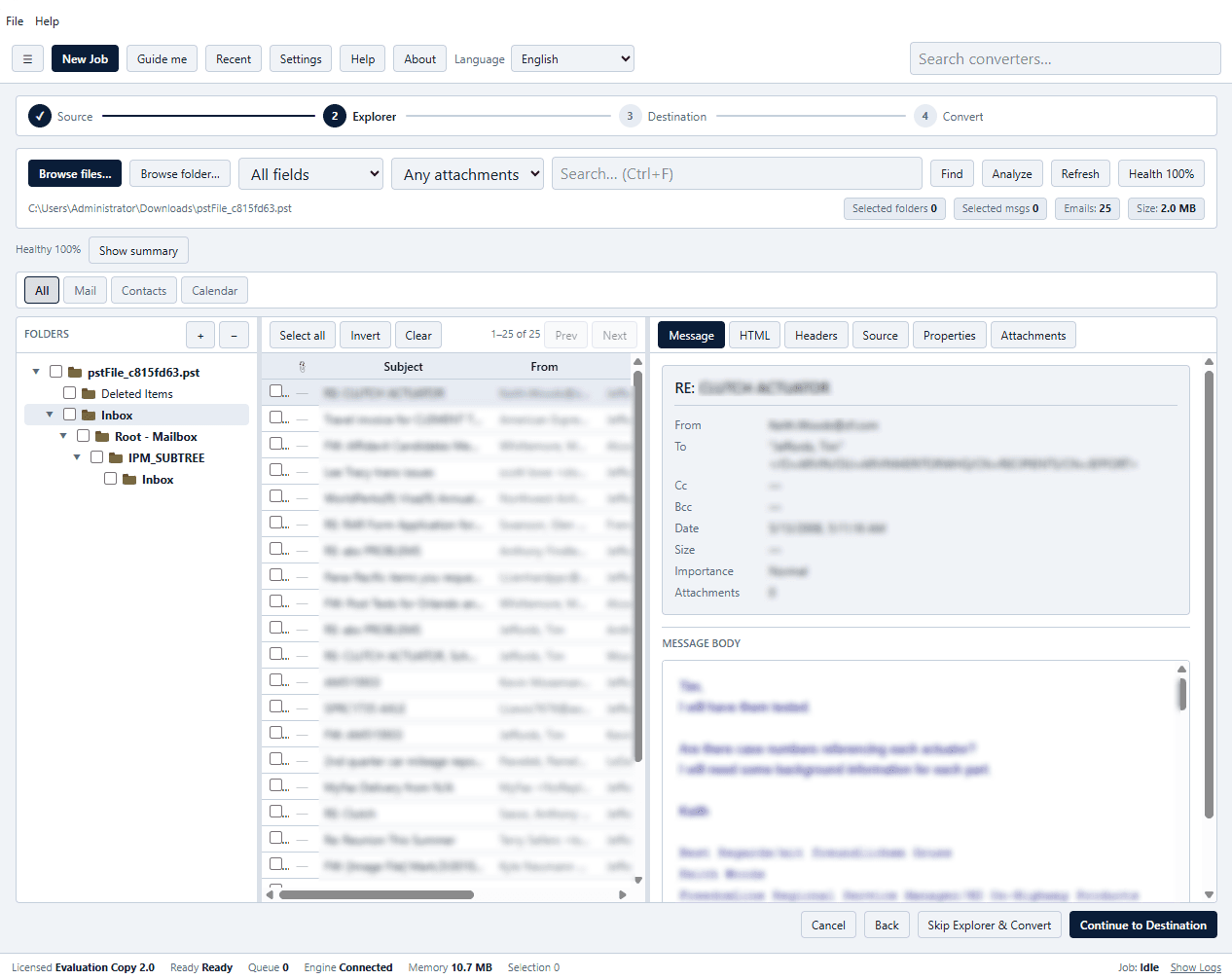Switch to the Calendar filter tab

[215, 290]
